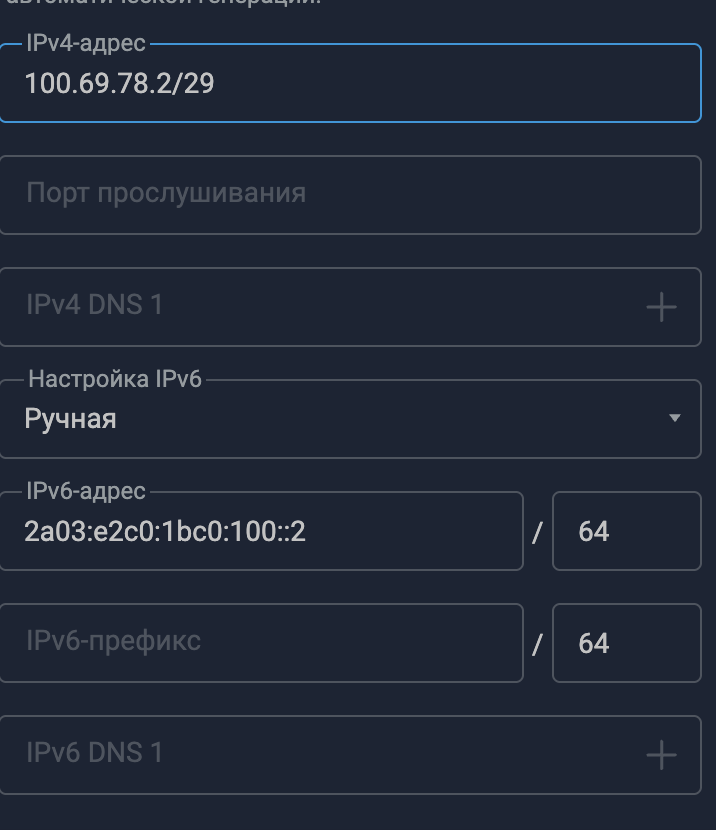This screenshot has width=716, height=830.
Task: Click the IPv6-префикс length box 64
Action: point(627,643)
